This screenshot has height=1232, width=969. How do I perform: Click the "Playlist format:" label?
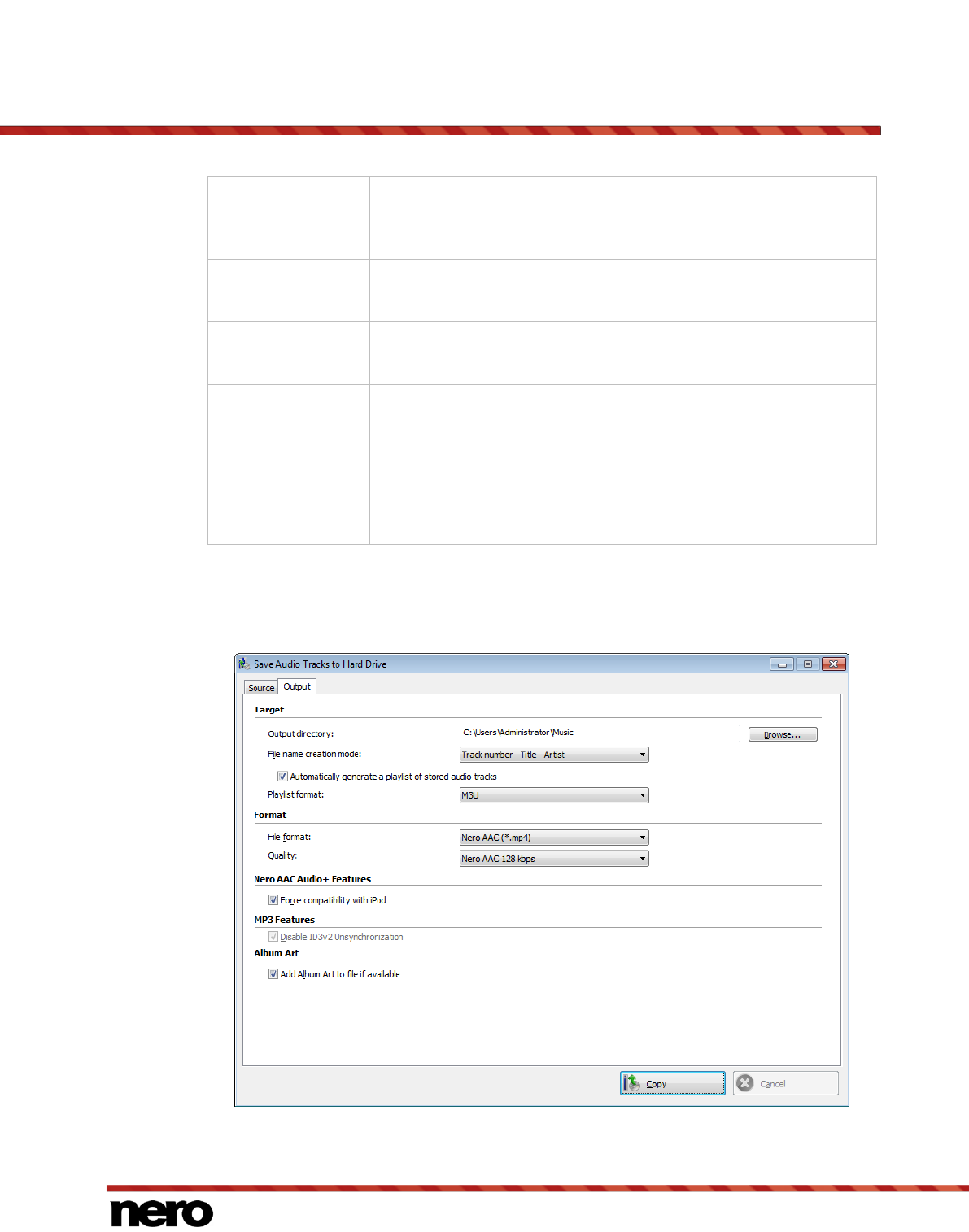[295, 794]
